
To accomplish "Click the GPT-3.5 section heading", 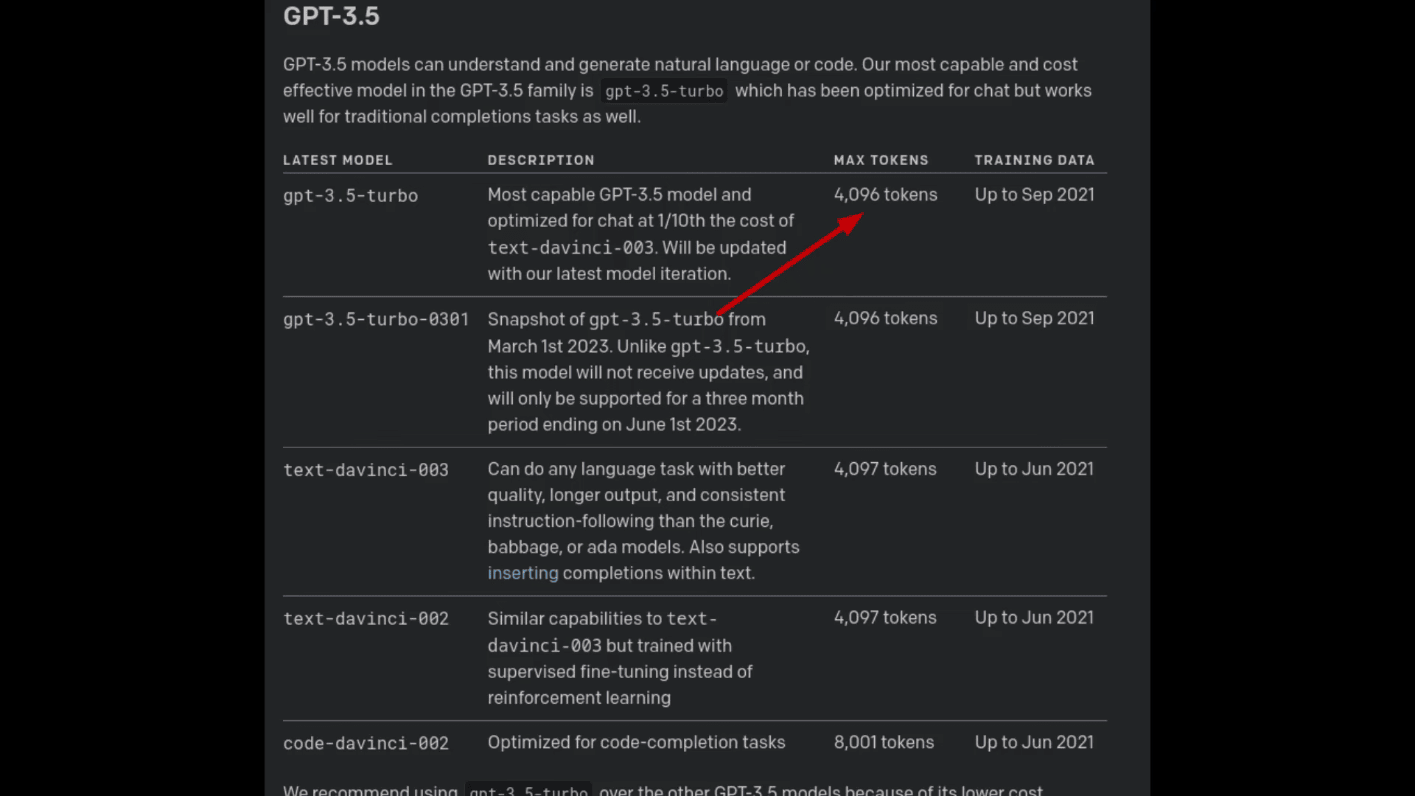I will point(331,16).
